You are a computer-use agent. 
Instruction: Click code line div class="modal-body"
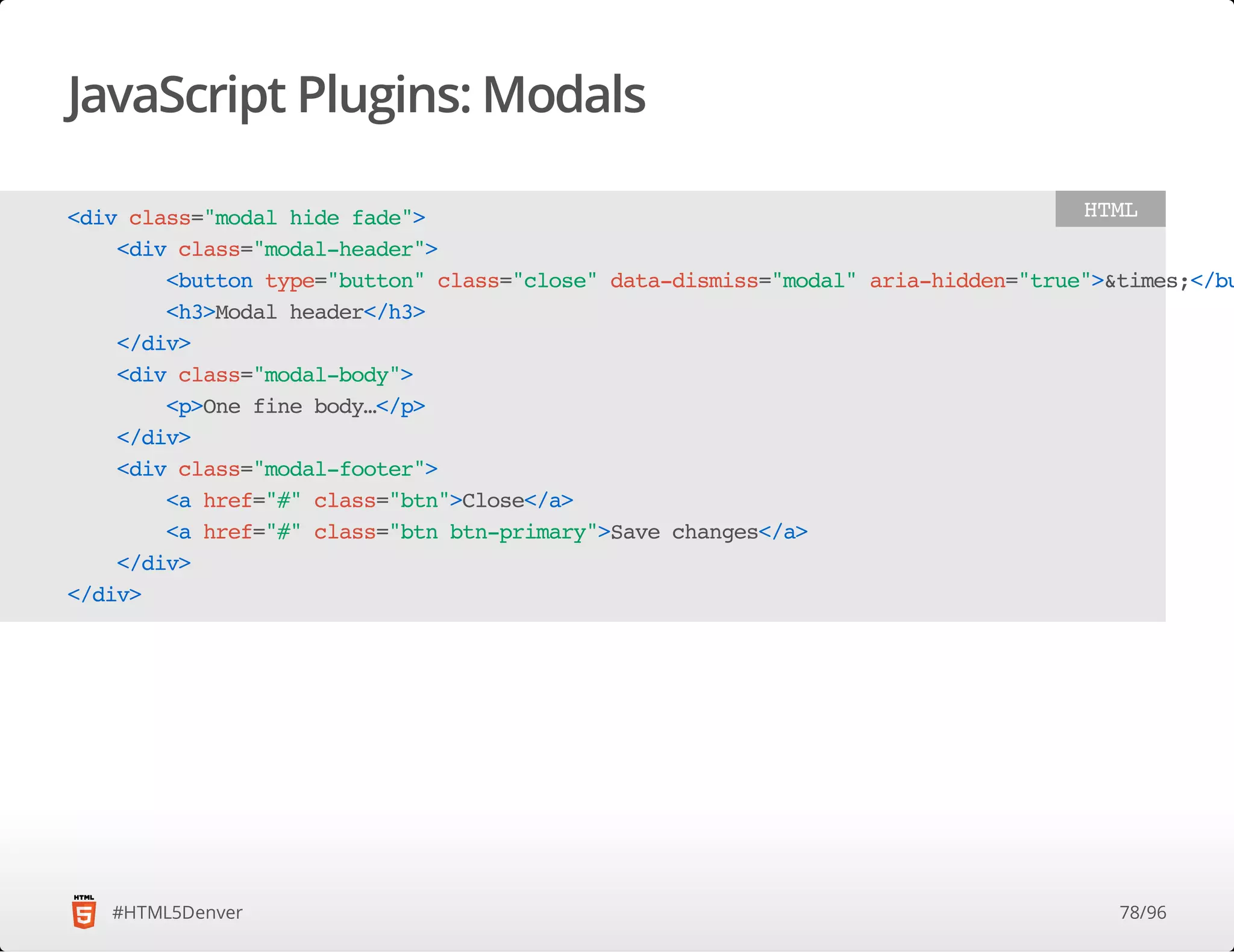click(x=265, y=375)
